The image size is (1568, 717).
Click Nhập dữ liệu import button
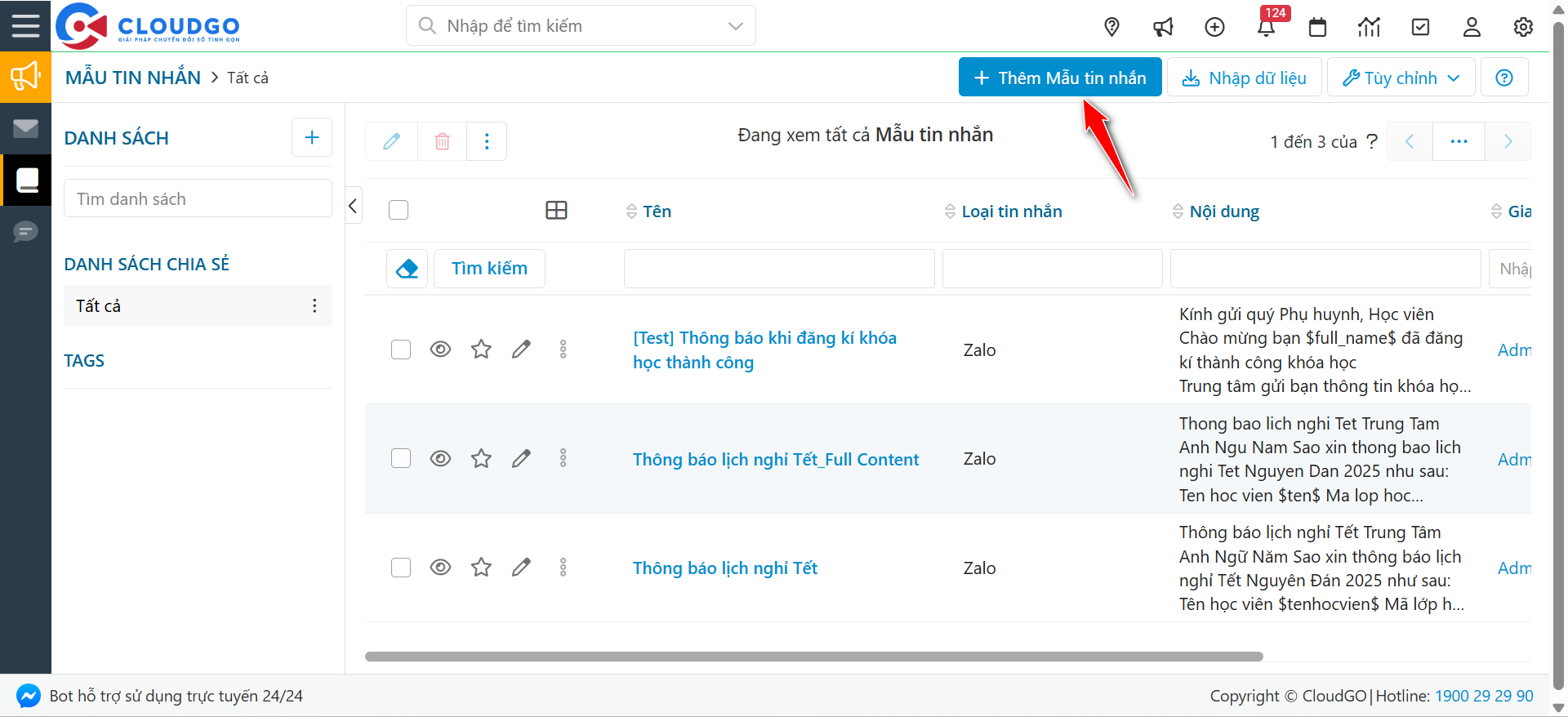pos(1245,78)
